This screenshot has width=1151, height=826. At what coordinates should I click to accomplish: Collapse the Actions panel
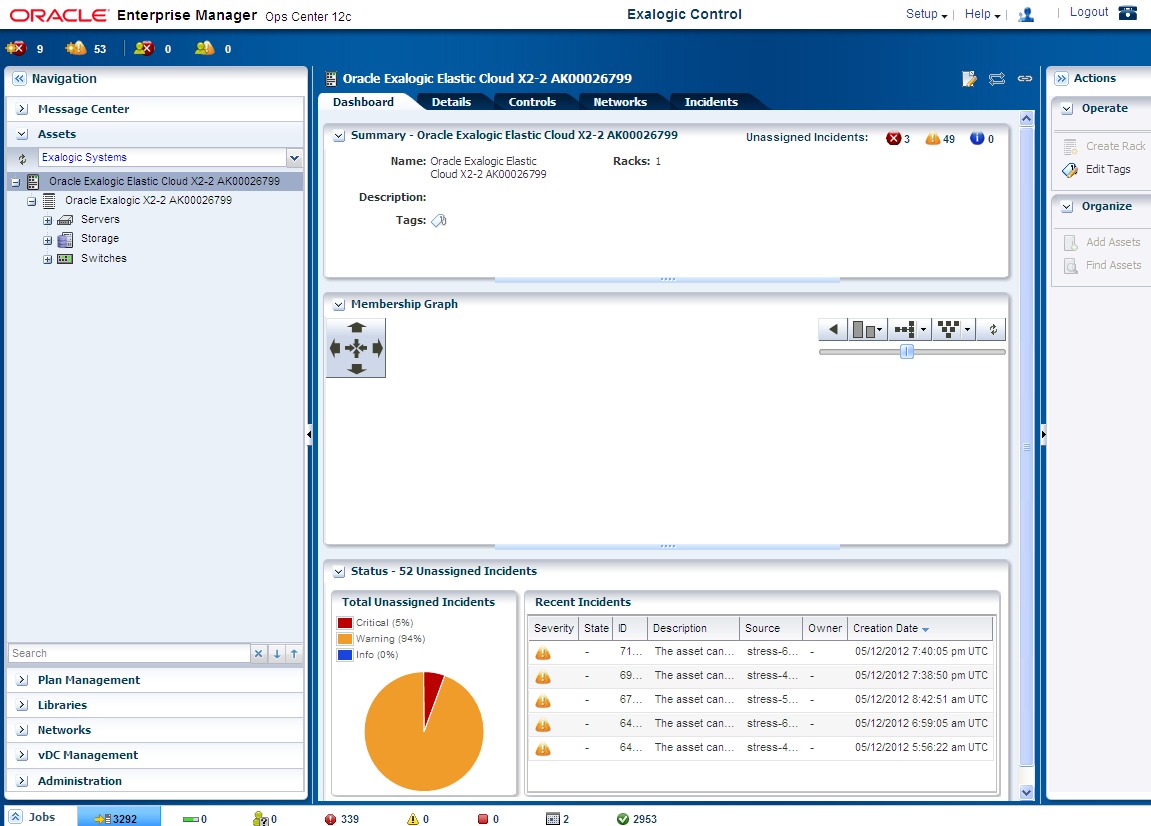point(1061,79)
